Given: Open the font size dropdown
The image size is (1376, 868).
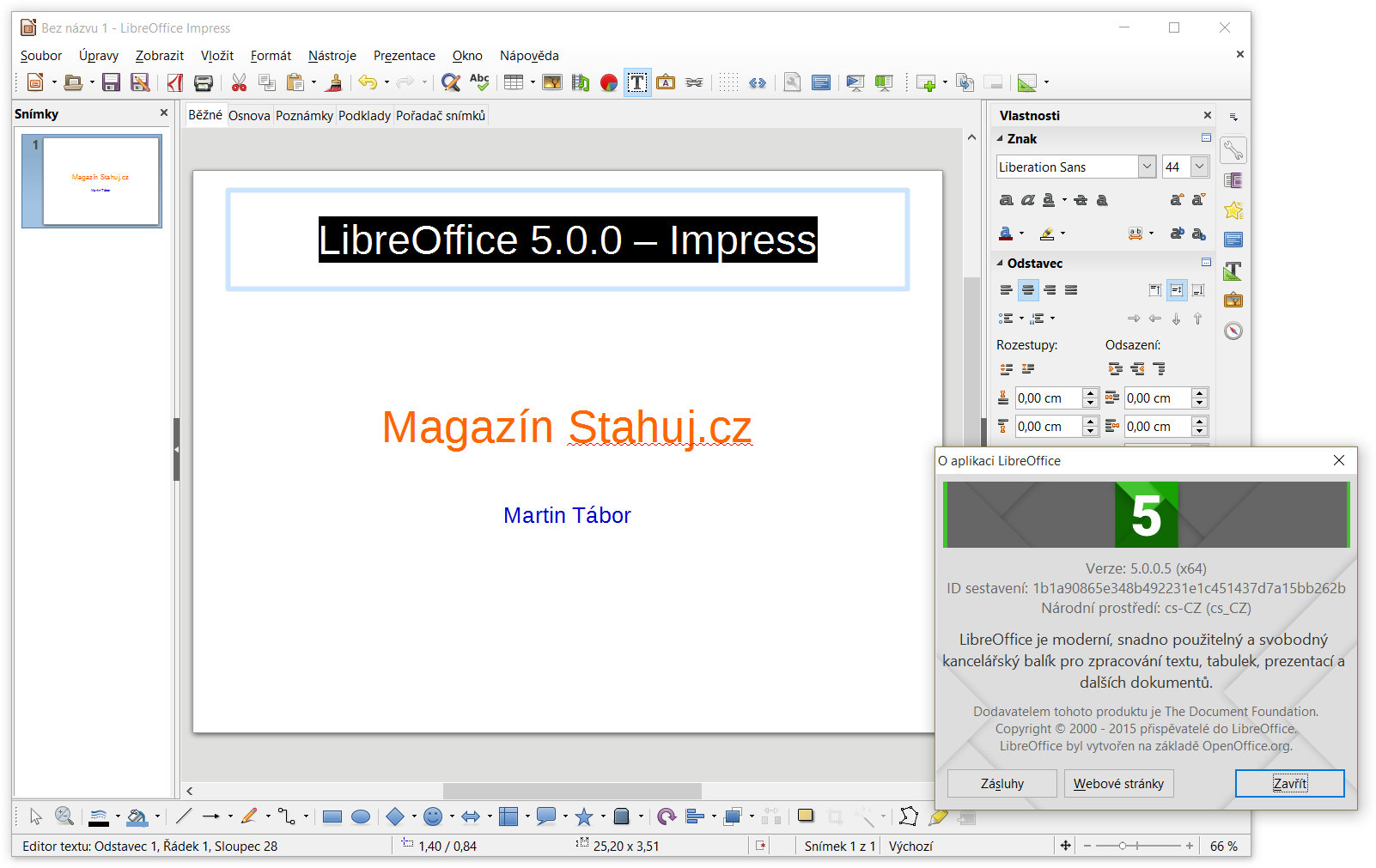Looking at the screenshot, I should click(x=1200, y=167).
